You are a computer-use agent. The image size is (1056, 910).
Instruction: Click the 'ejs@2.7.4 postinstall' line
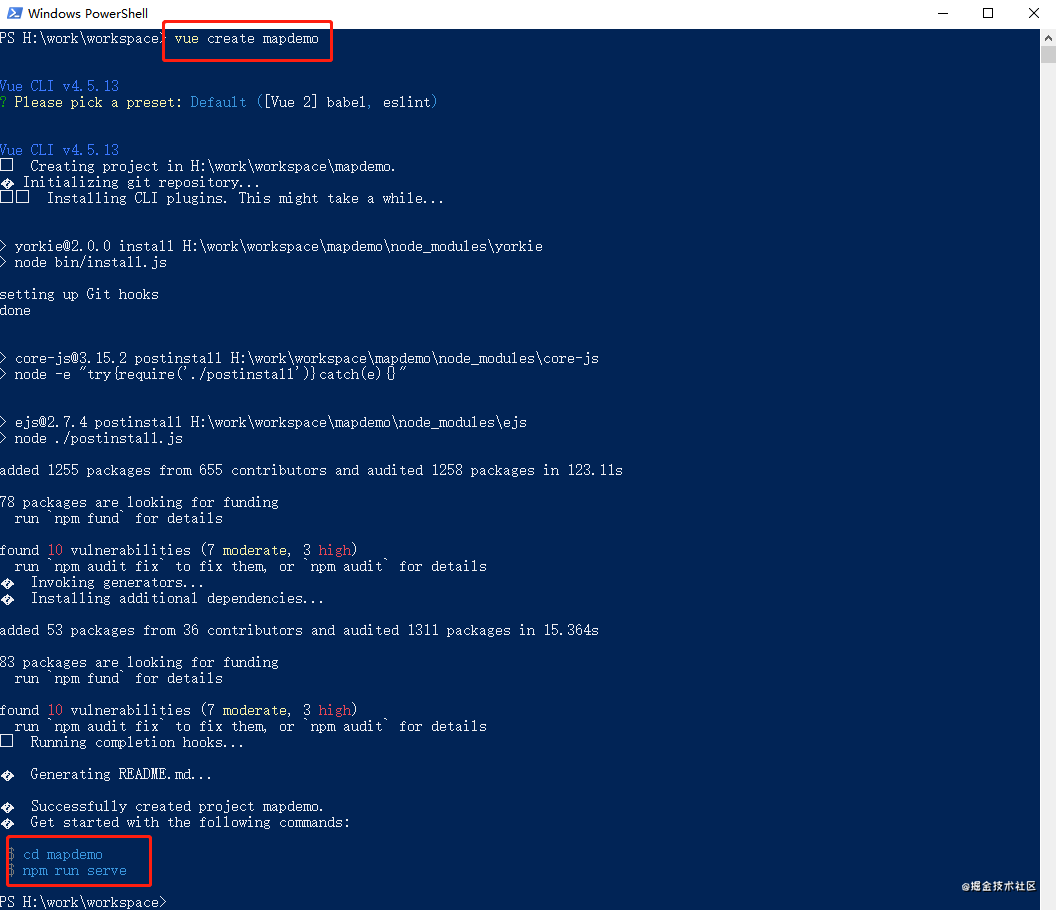263,422
